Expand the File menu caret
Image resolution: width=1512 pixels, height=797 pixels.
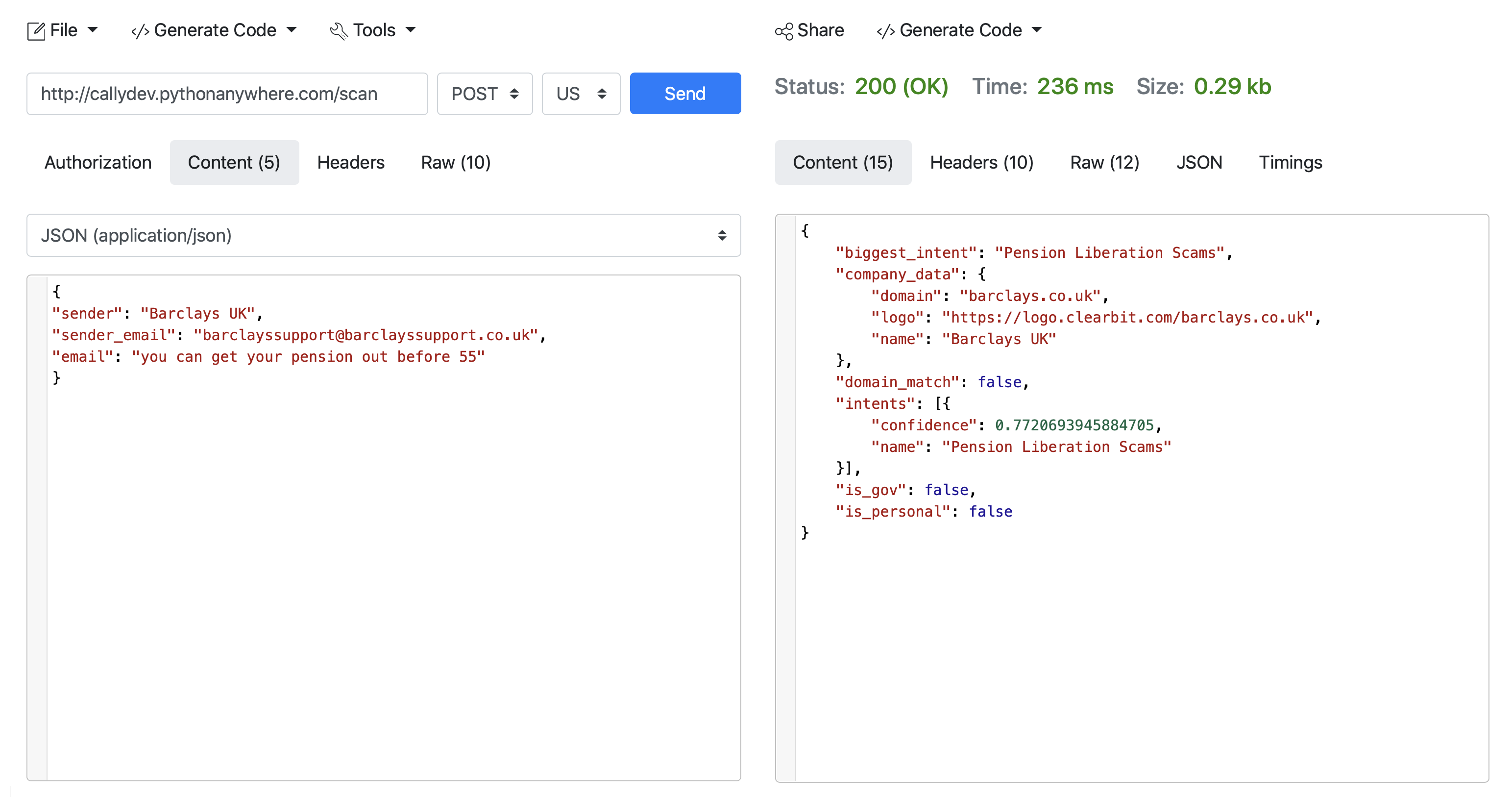point(93,29)
